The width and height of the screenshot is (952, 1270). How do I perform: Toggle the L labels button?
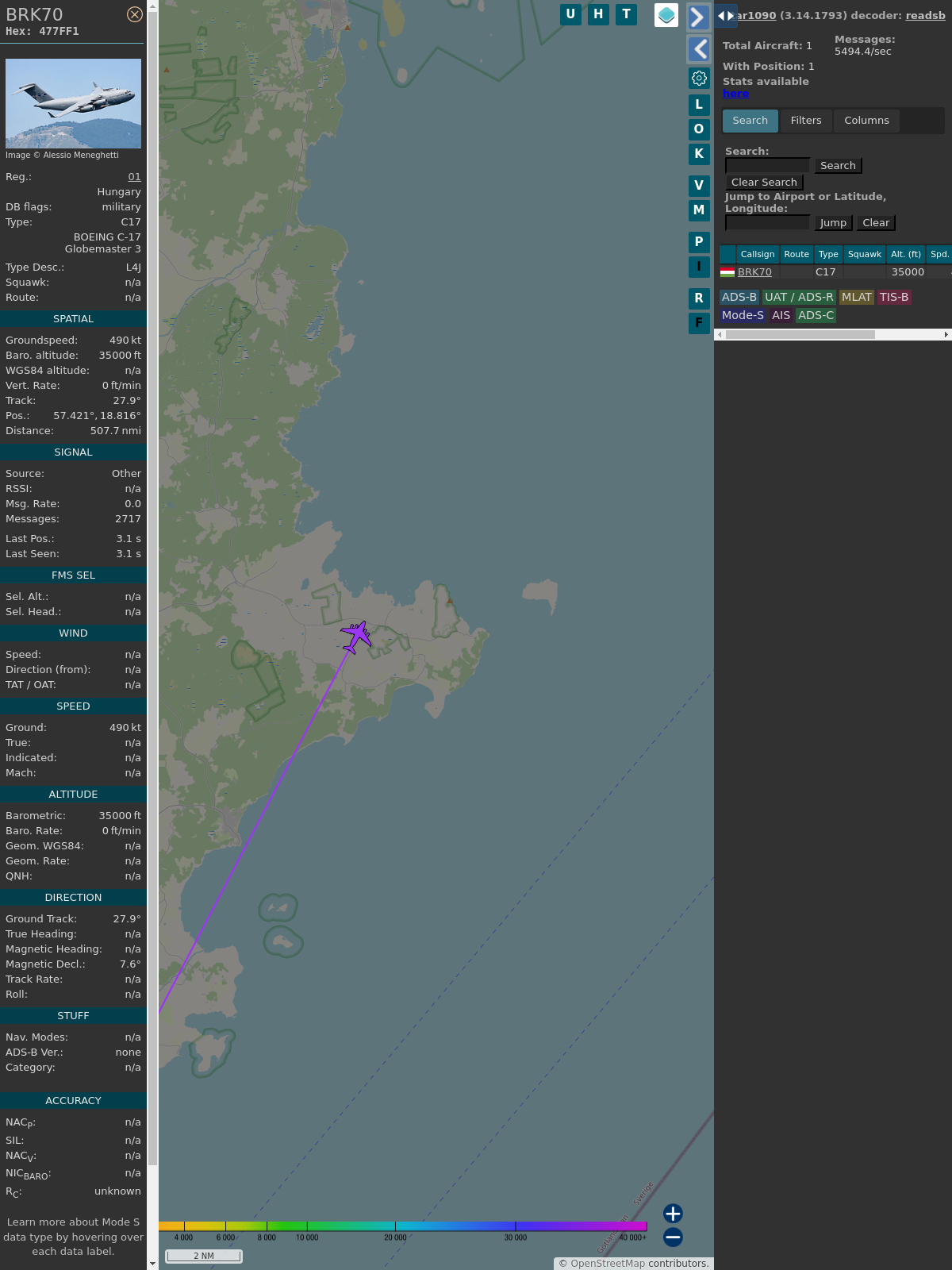[x=699, y=105]
